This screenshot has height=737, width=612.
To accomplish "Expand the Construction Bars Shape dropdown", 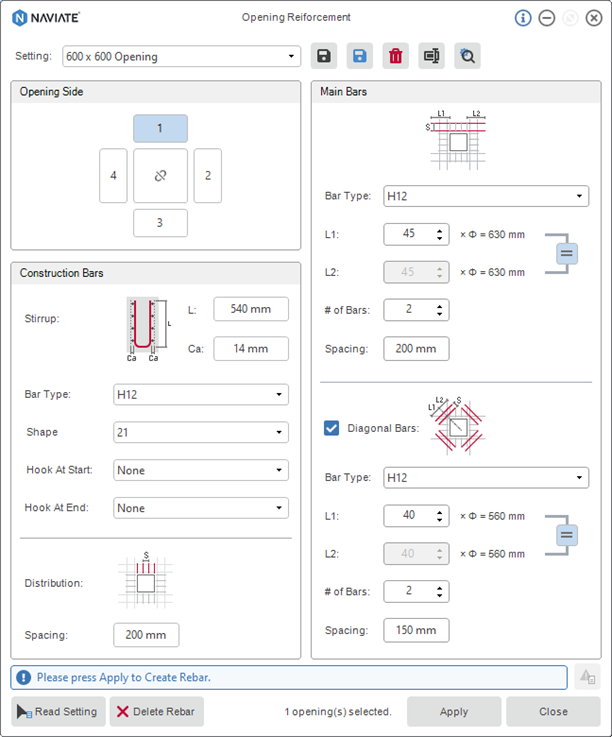I will tap(200, 432).
